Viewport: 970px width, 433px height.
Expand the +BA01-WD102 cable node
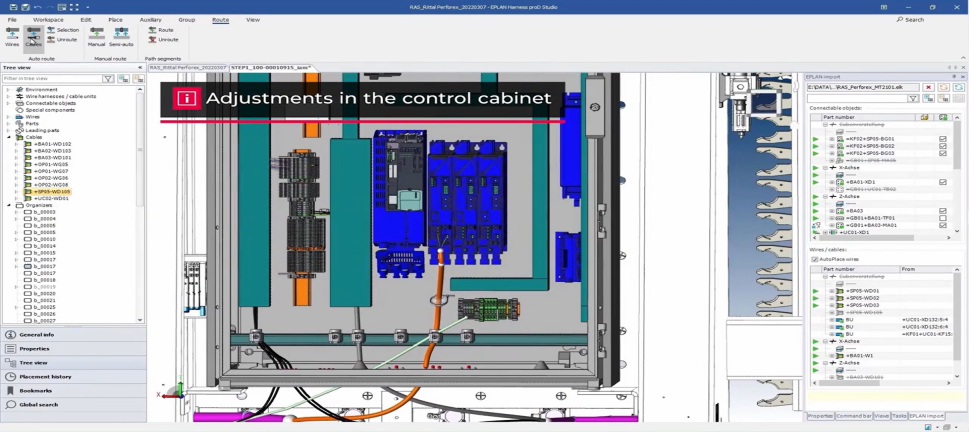tap(17, 144)
